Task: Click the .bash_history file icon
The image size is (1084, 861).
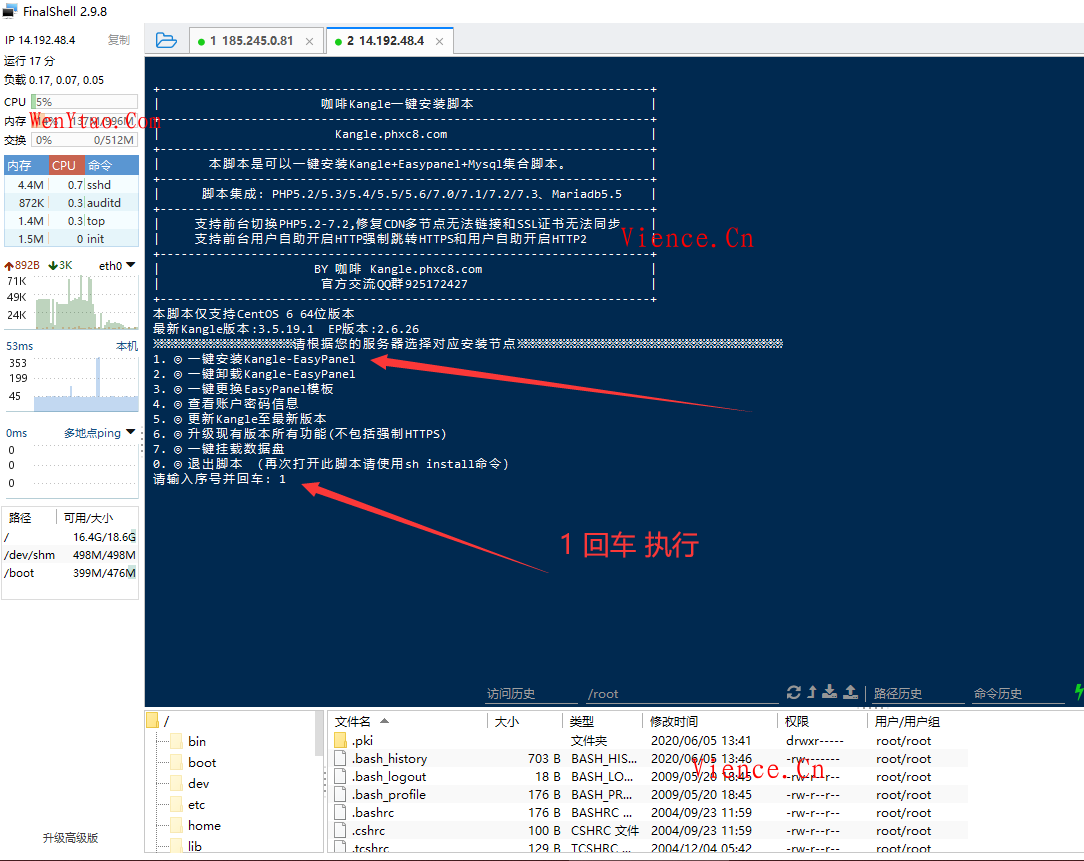Action: [x=340, y=759]
